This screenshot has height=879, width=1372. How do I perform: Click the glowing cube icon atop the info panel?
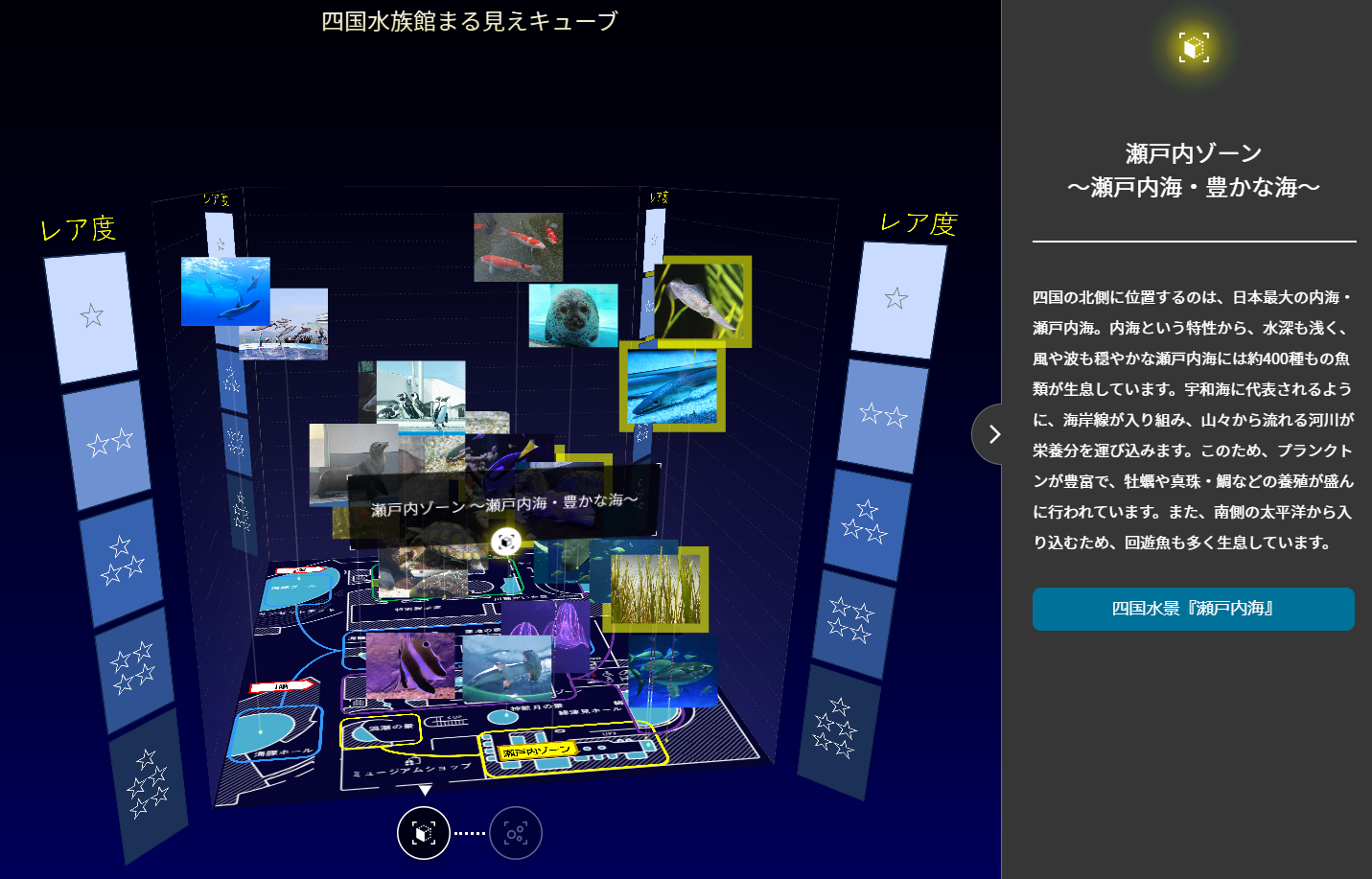point(1194,47)
